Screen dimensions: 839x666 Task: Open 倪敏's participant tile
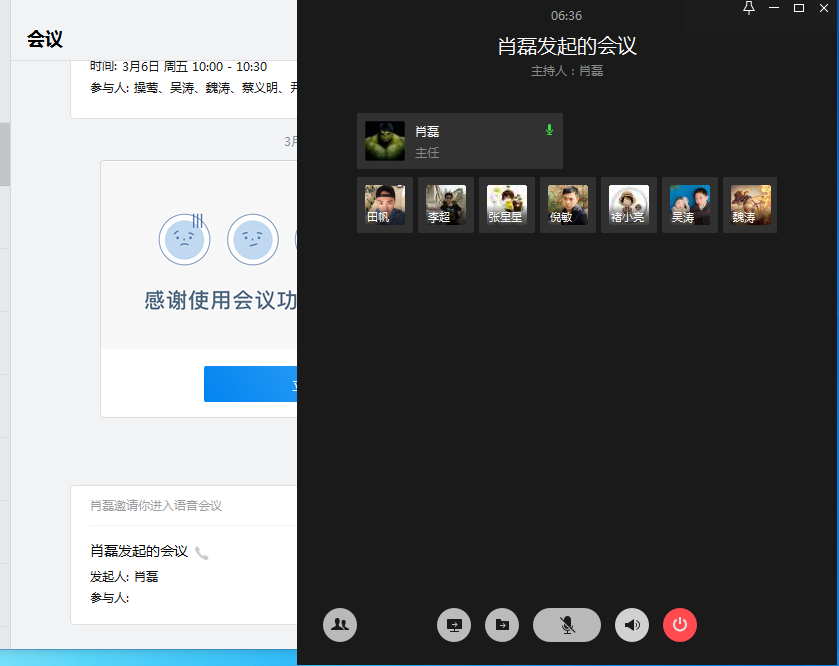pyautogui.click(x=568, y=205)
